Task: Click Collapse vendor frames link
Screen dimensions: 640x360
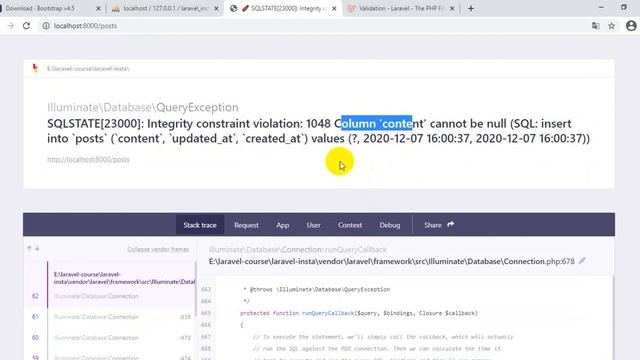Action: (158, 249)
